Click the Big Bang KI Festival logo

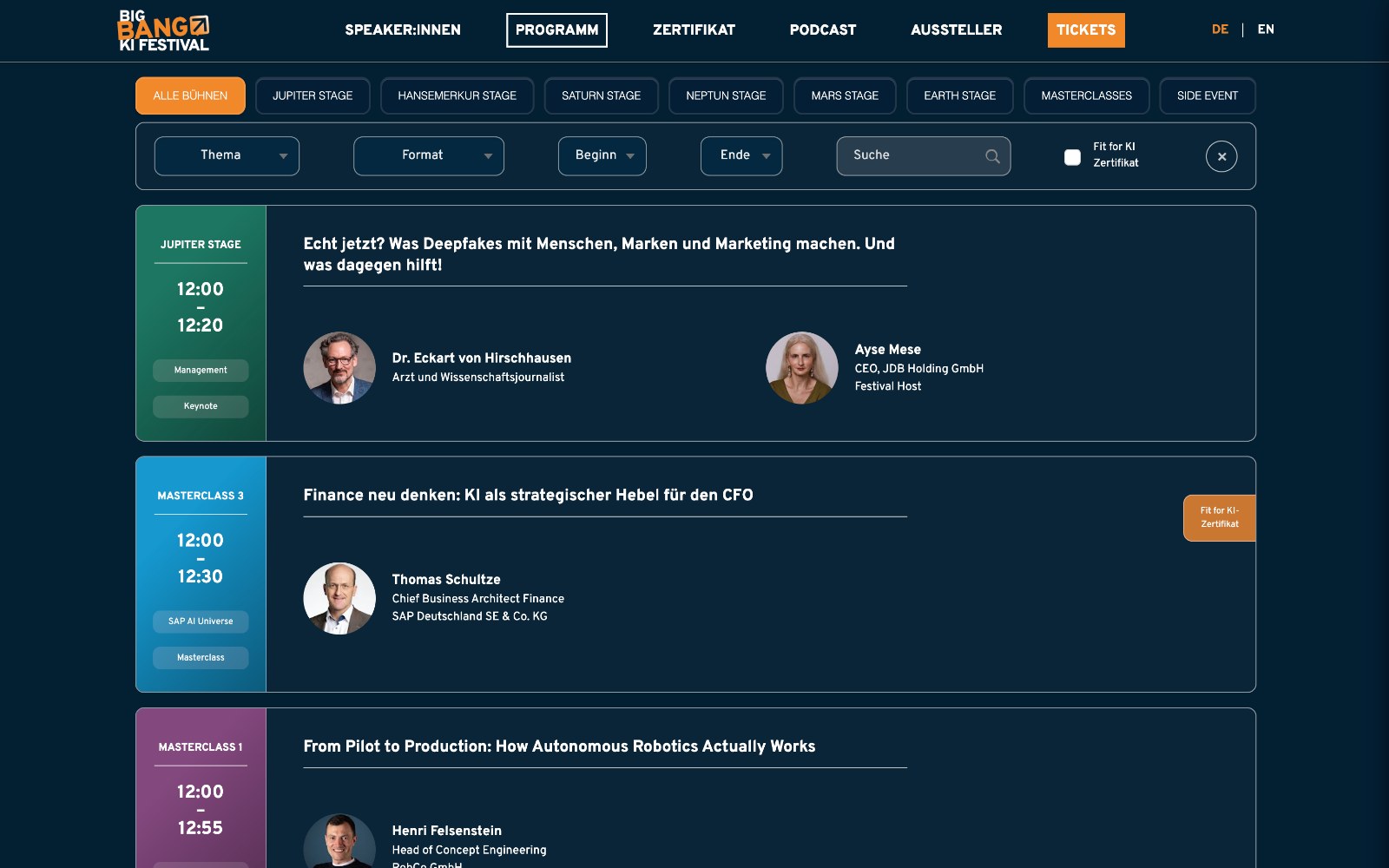pos(163,31)
